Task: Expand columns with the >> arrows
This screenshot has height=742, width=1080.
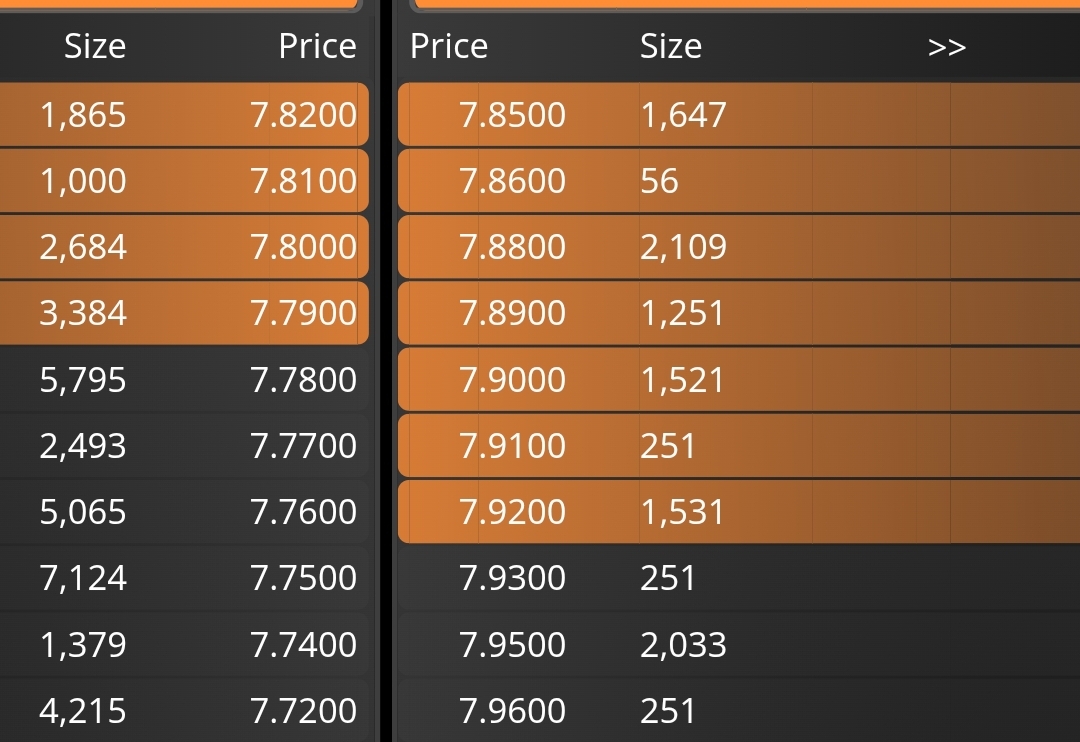Action: tap(946, 47)
